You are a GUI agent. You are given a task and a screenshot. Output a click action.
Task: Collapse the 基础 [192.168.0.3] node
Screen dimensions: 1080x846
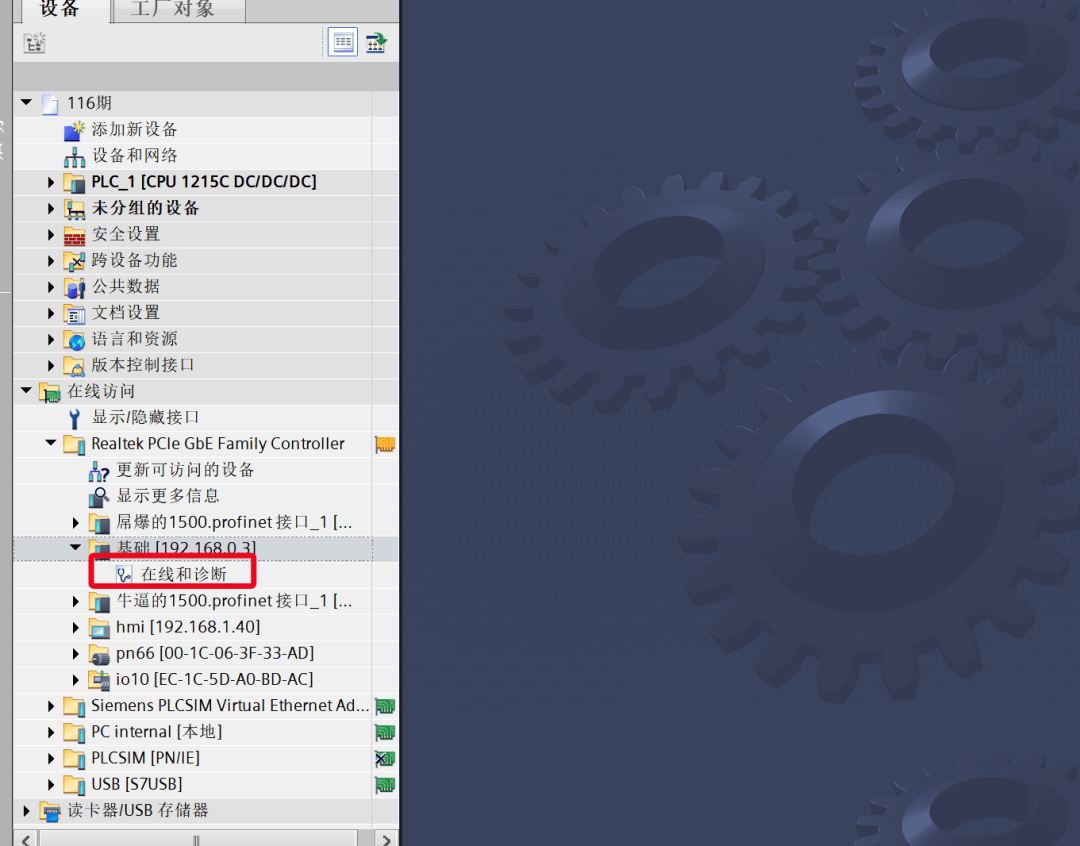pyautogui.click(x=76, y=548)
